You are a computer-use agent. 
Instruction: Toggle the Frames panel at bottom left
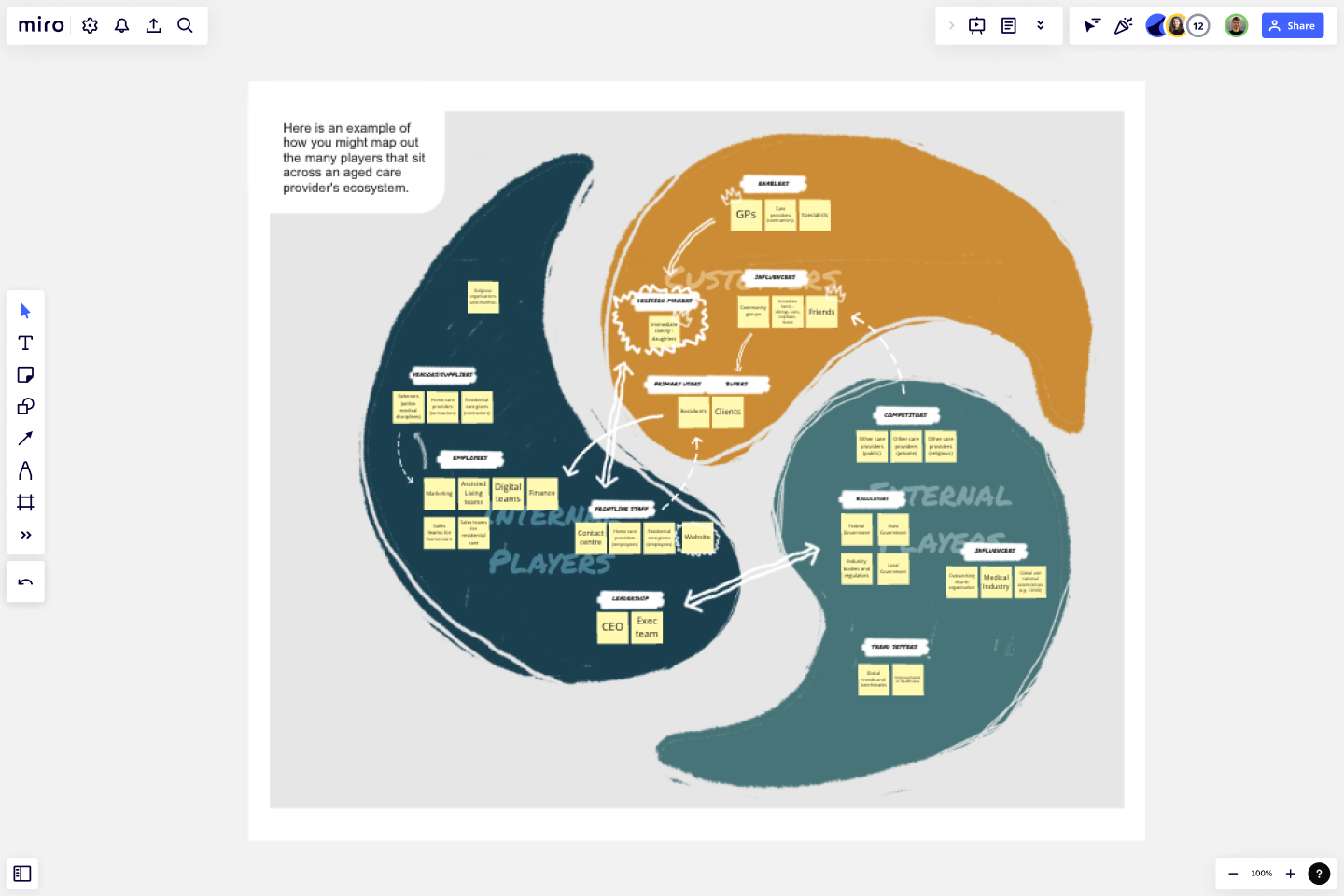22,874
